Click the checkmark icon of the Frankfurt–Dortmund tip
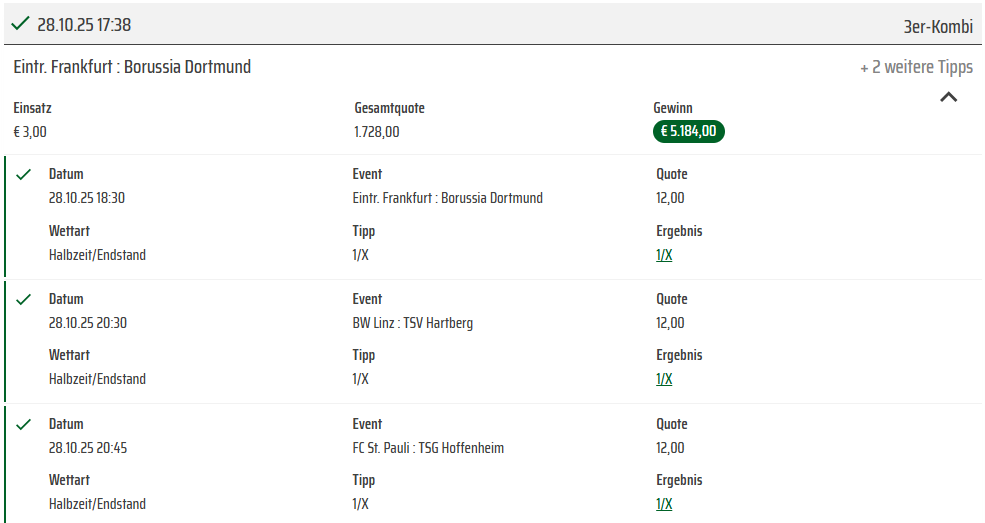This screenshot has width=985, height=523. pyautogui.click(x=25, y=174)
